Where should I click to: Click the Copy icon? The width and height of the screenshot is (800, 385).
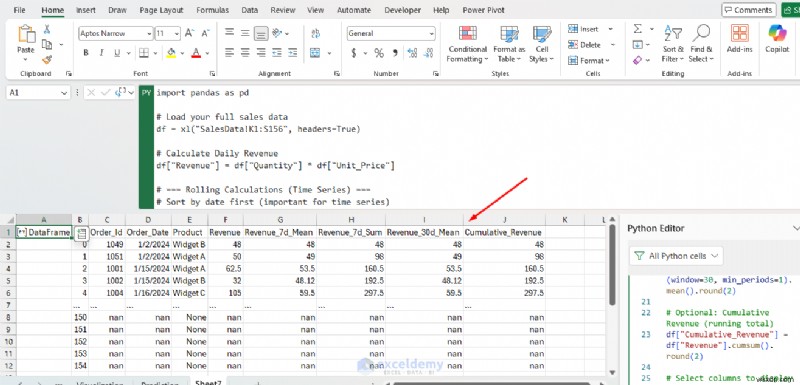(47, 44)
